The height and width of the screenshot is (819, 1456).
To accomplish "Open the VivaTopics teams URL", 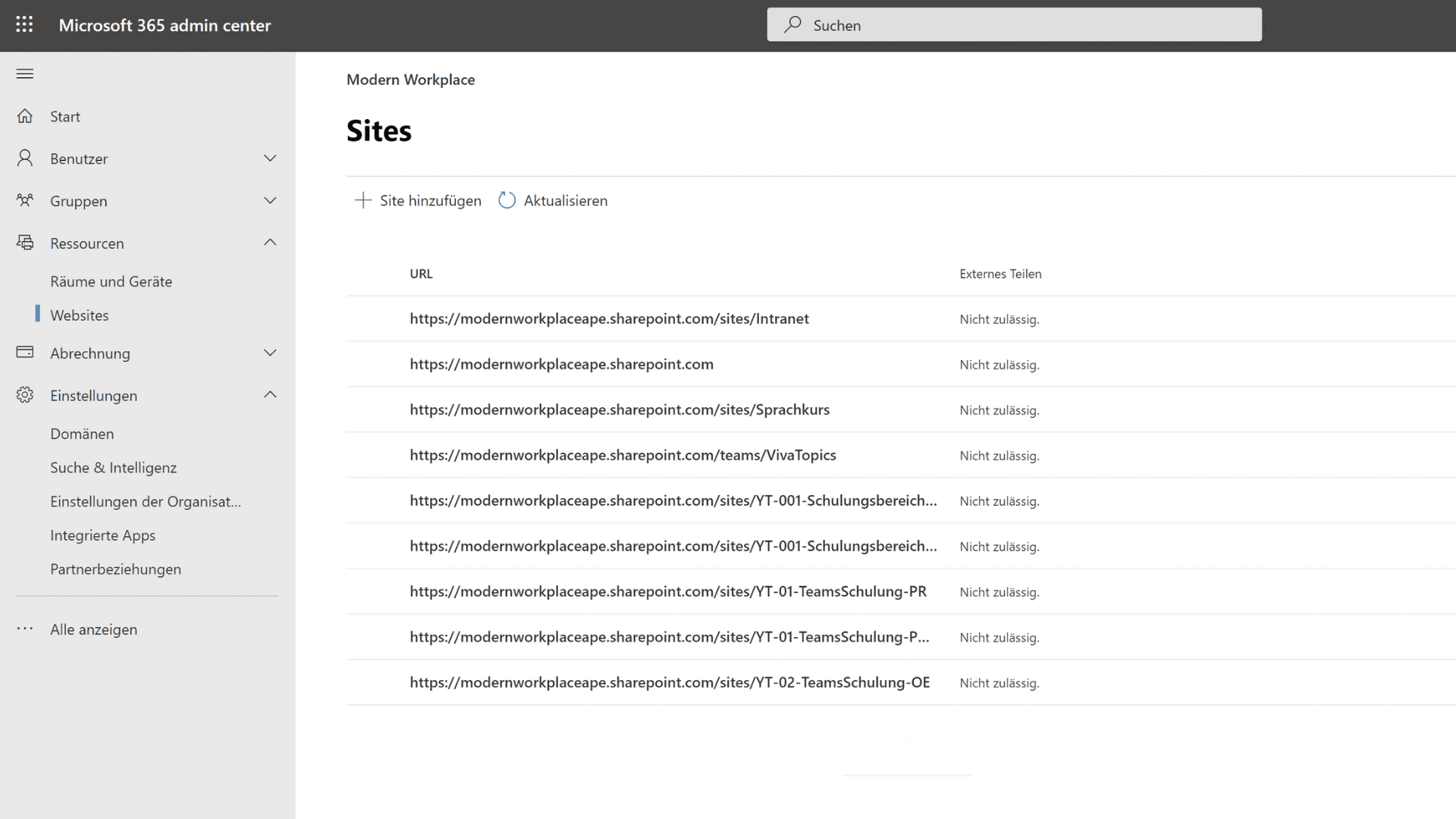I will coord(623,455).
